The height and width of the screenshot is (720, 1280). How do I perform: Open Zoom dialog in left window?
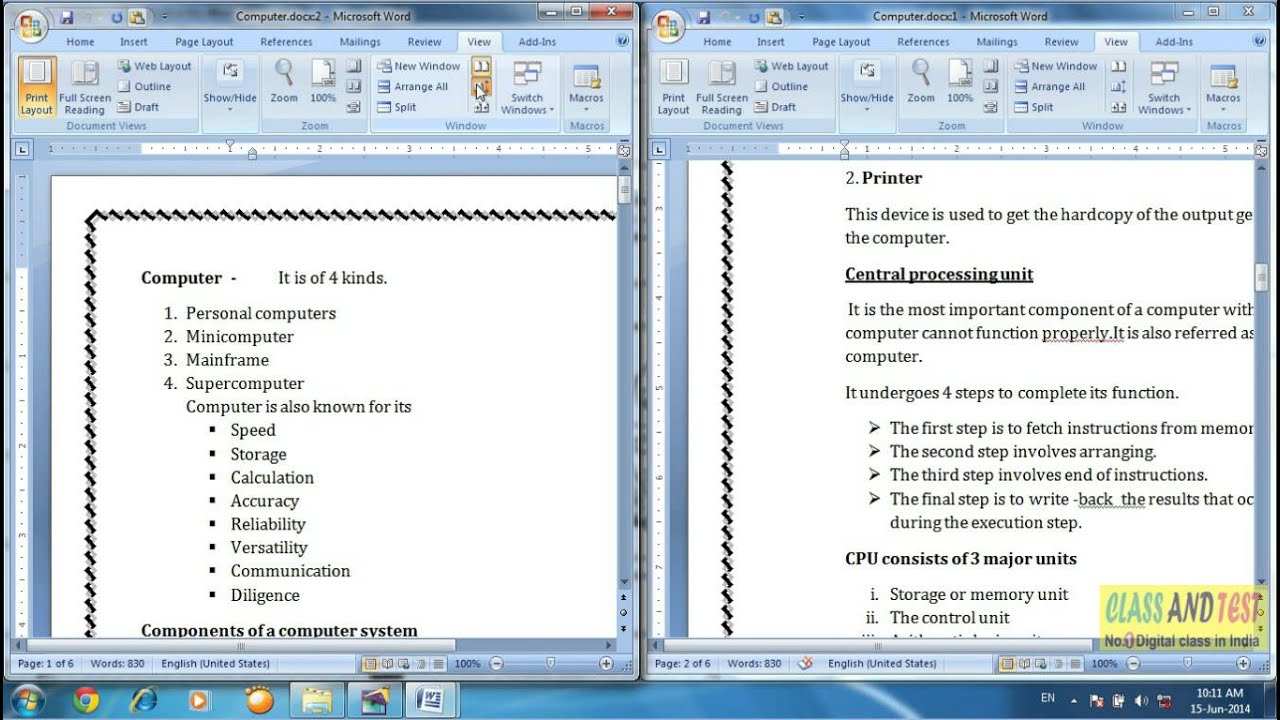pyautogui.click(x=284, y=81)
